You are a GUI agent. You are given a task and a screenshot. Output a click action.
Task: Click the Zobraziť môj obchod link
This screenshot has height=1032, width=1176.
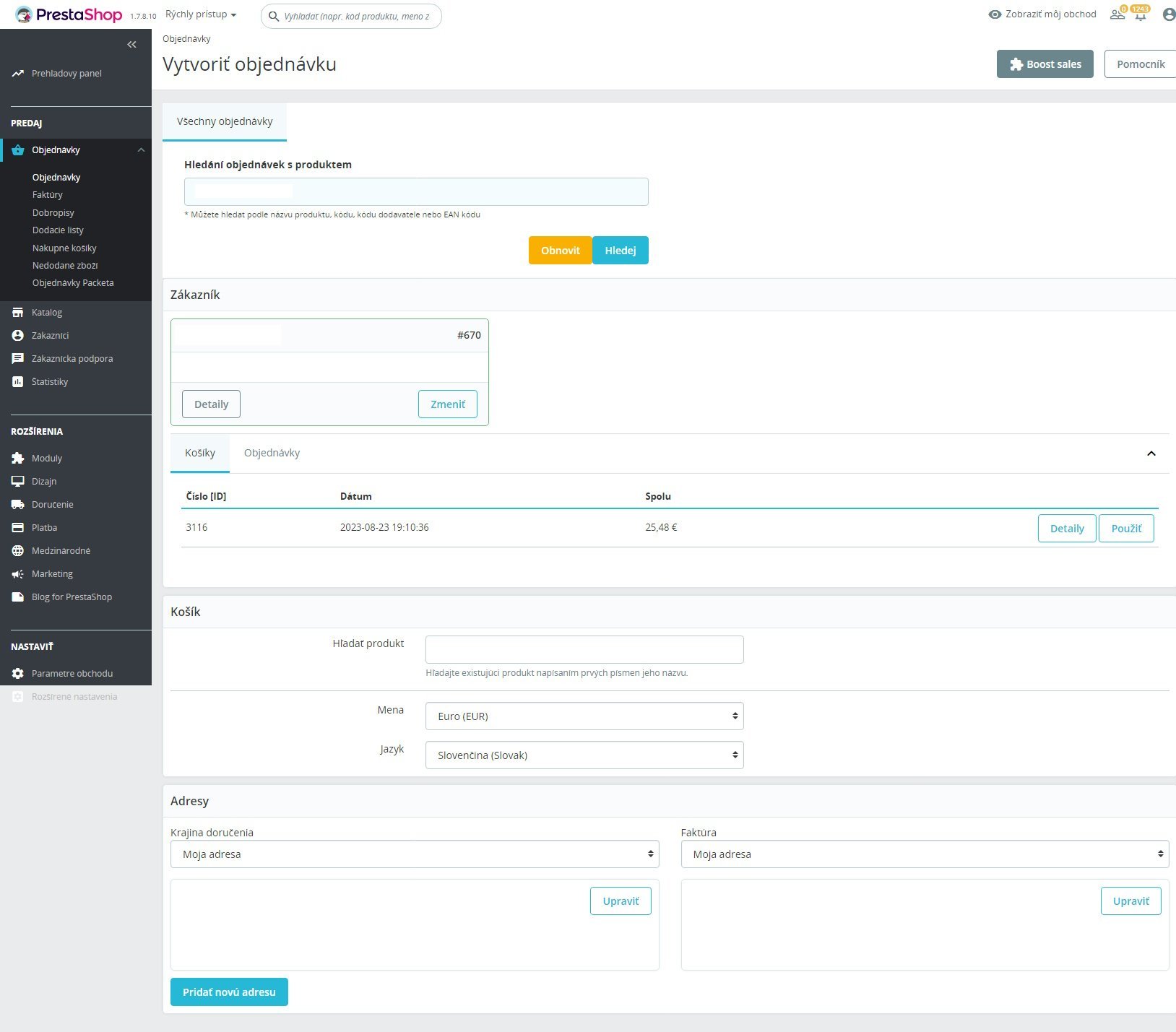[1050, 14]
